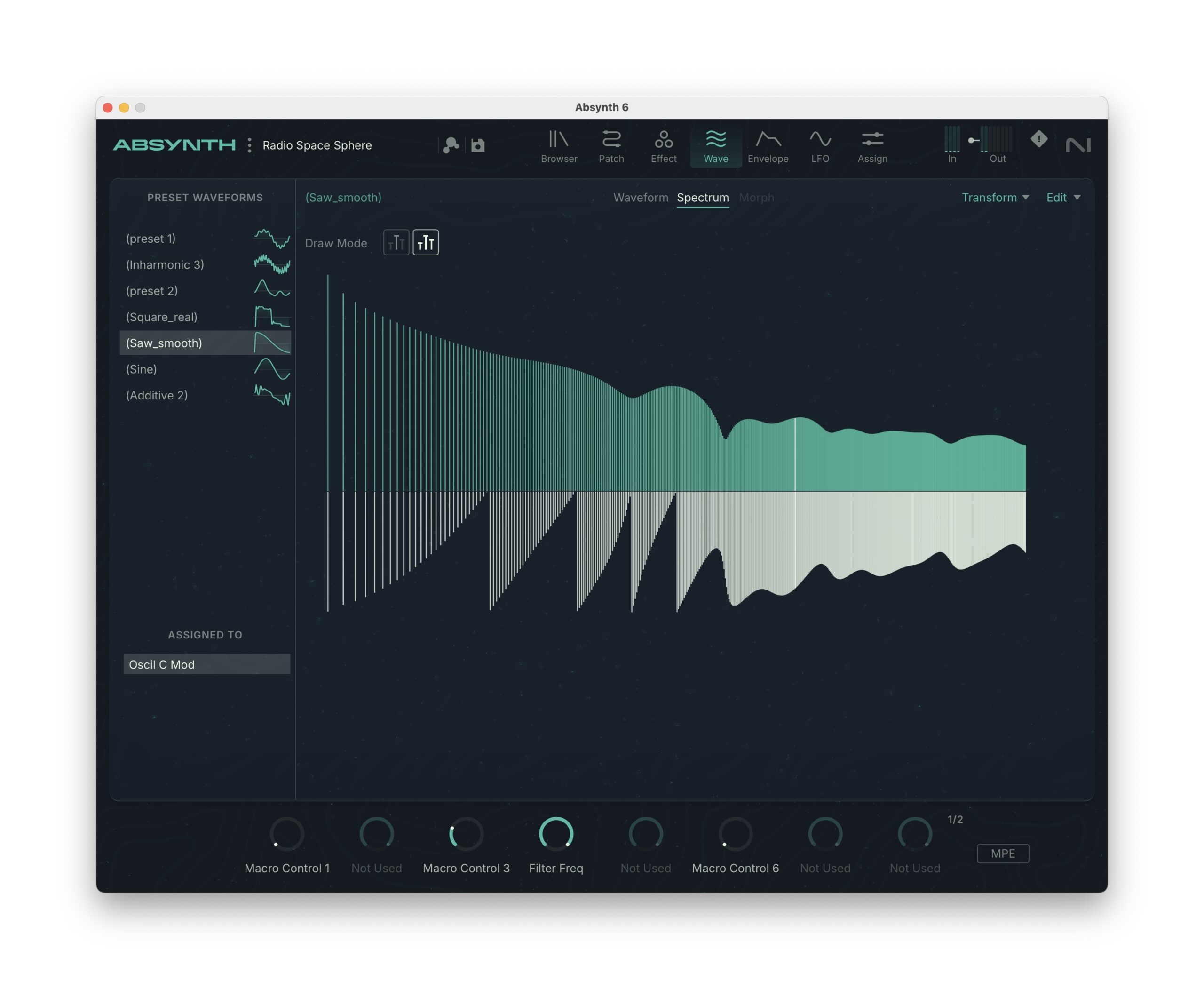Switch to the Spectrum tab
The height and width of the screenshot is (989, 1204).
tap(702, 198)
